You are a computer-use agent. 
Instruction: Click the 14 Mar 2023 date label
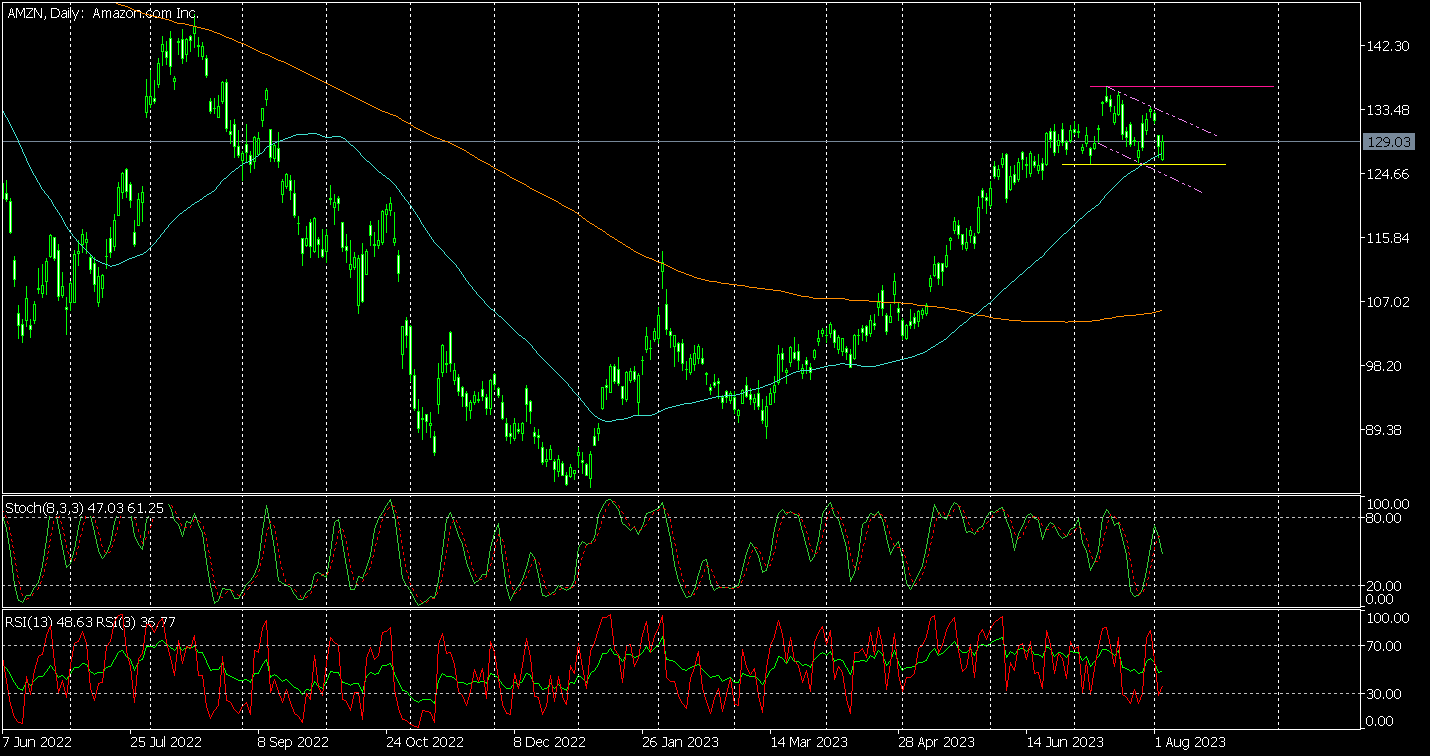809,743
